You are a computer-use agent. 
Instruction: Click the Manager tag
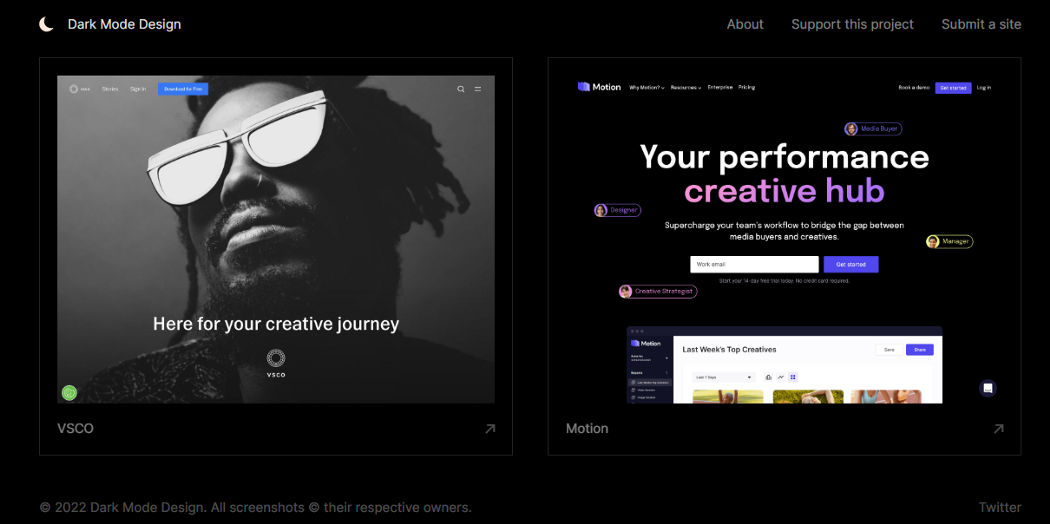tap(950, 242)
